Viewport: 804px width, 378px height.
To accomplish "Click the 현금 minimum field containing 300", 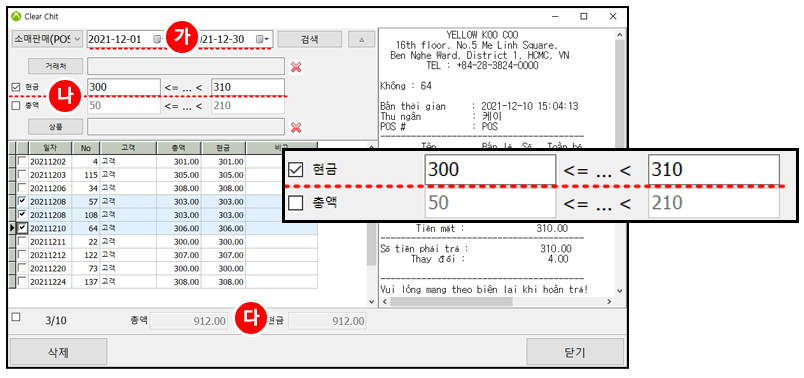I will [124, 87].
